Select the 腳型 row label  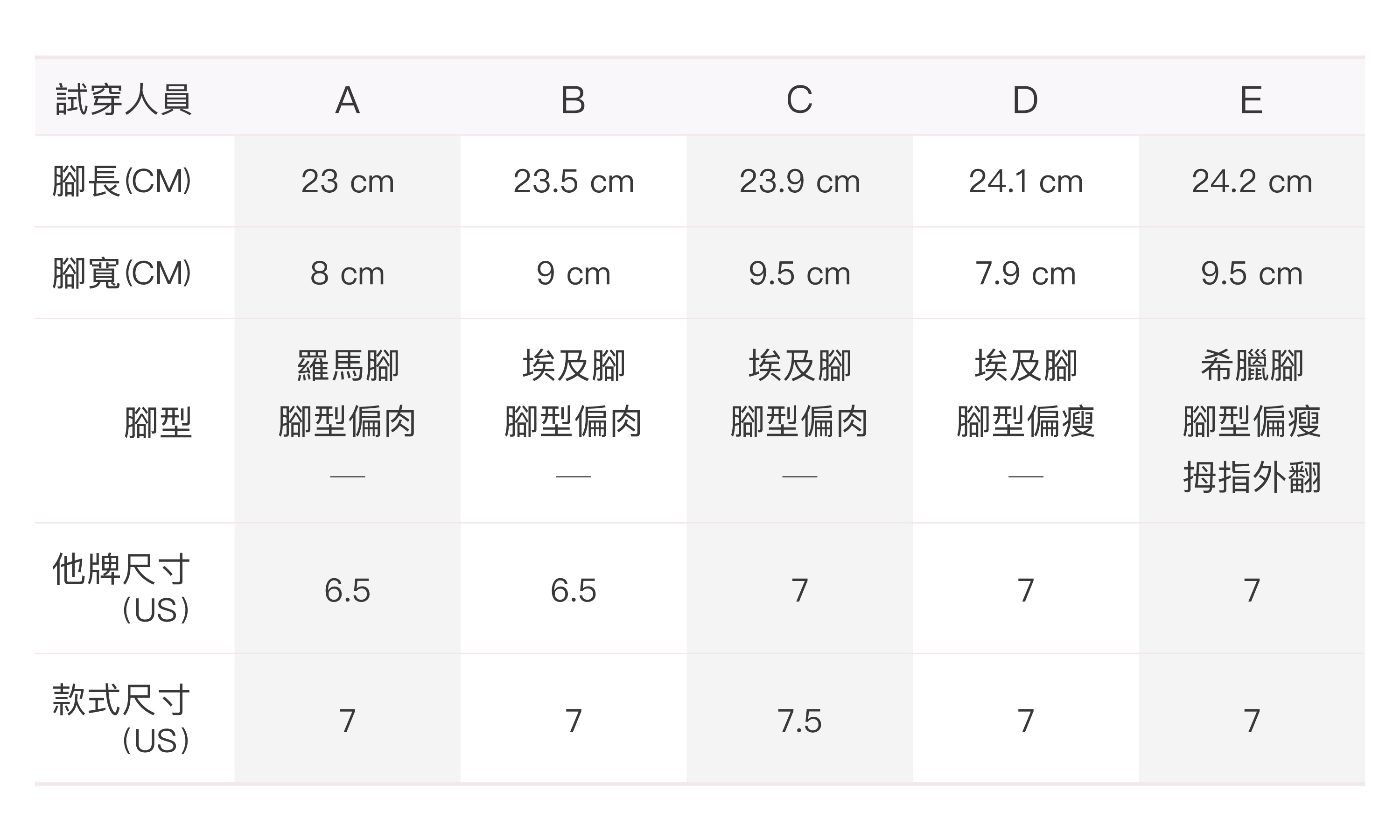(x=158, y=422)
